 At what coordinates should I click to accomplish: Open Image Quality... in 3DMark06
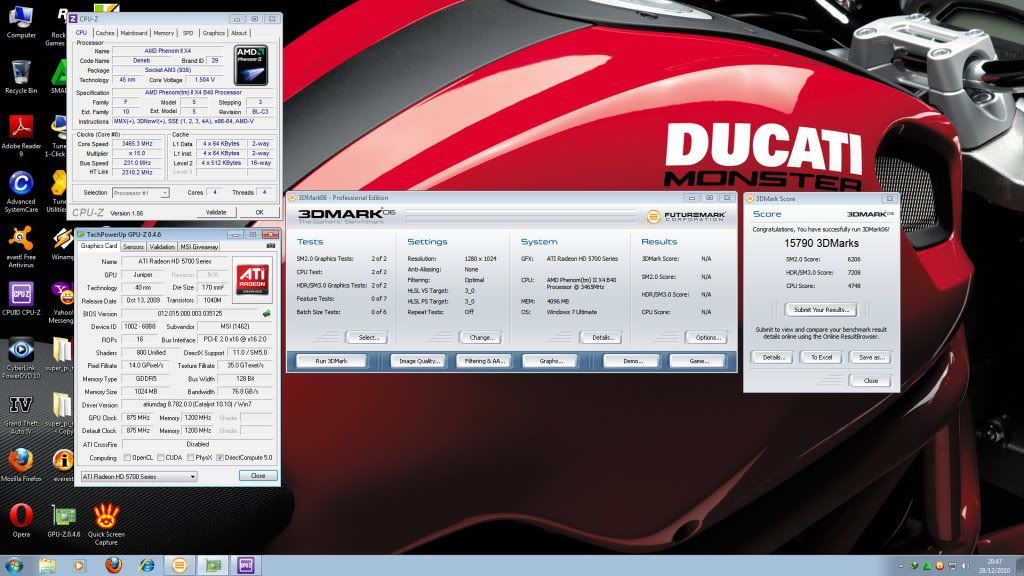(419, 361)
